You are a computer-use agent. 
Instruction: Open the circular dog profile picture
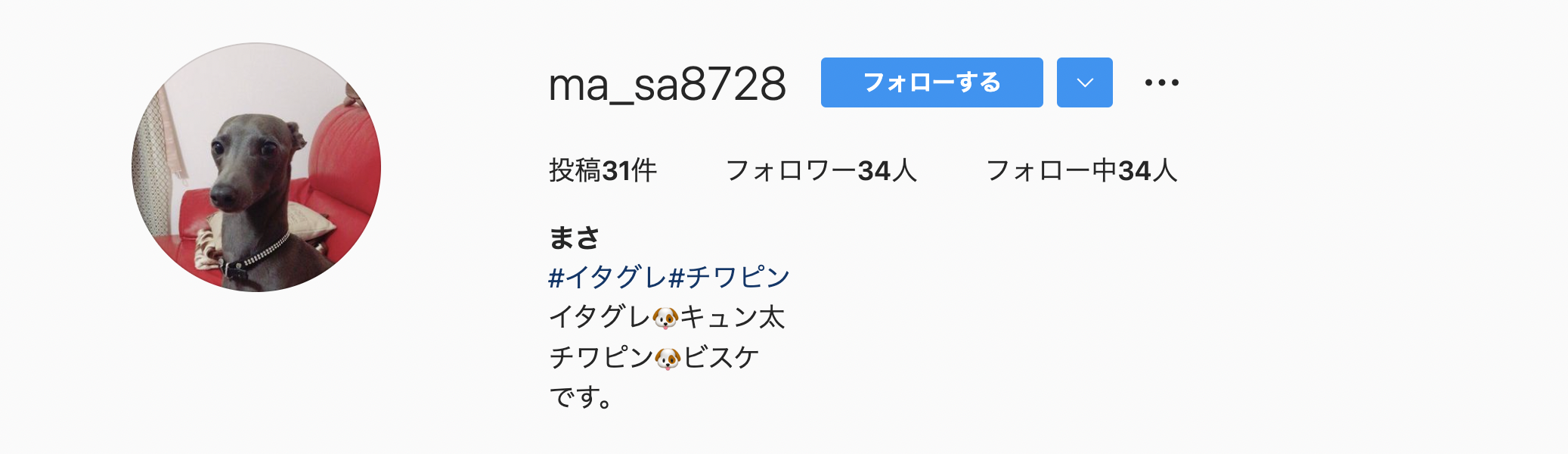point(256,167)
